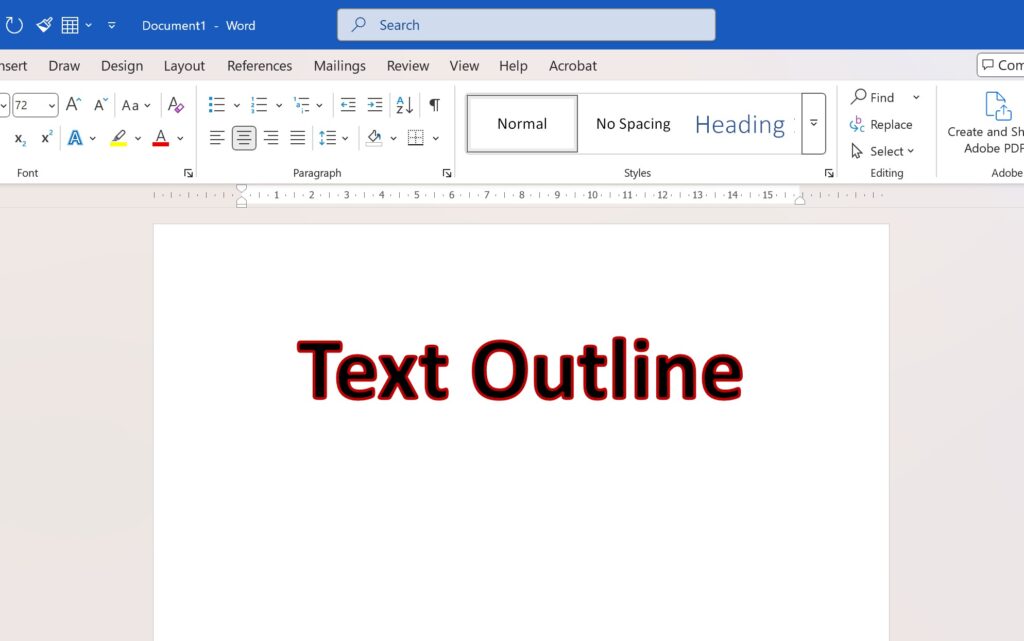1024x641 pixels.
Task: Click the Sort A-Z icon
Action: (404, 104)
